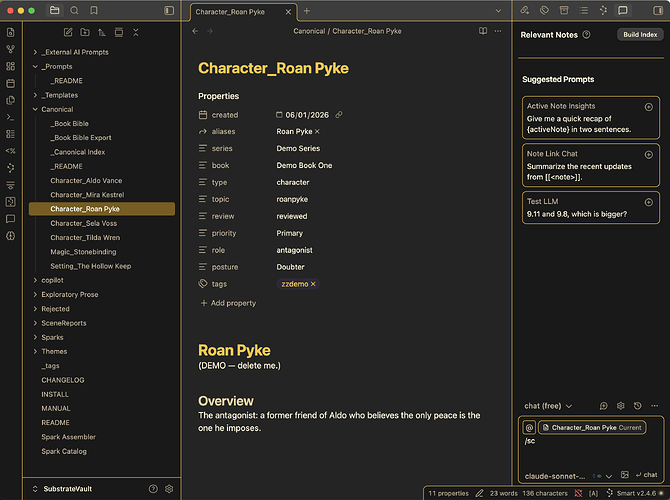The height and width of the screenshot is (500, 670).
Task: Open the Magic_Stonebinding note
Action: 83,252
